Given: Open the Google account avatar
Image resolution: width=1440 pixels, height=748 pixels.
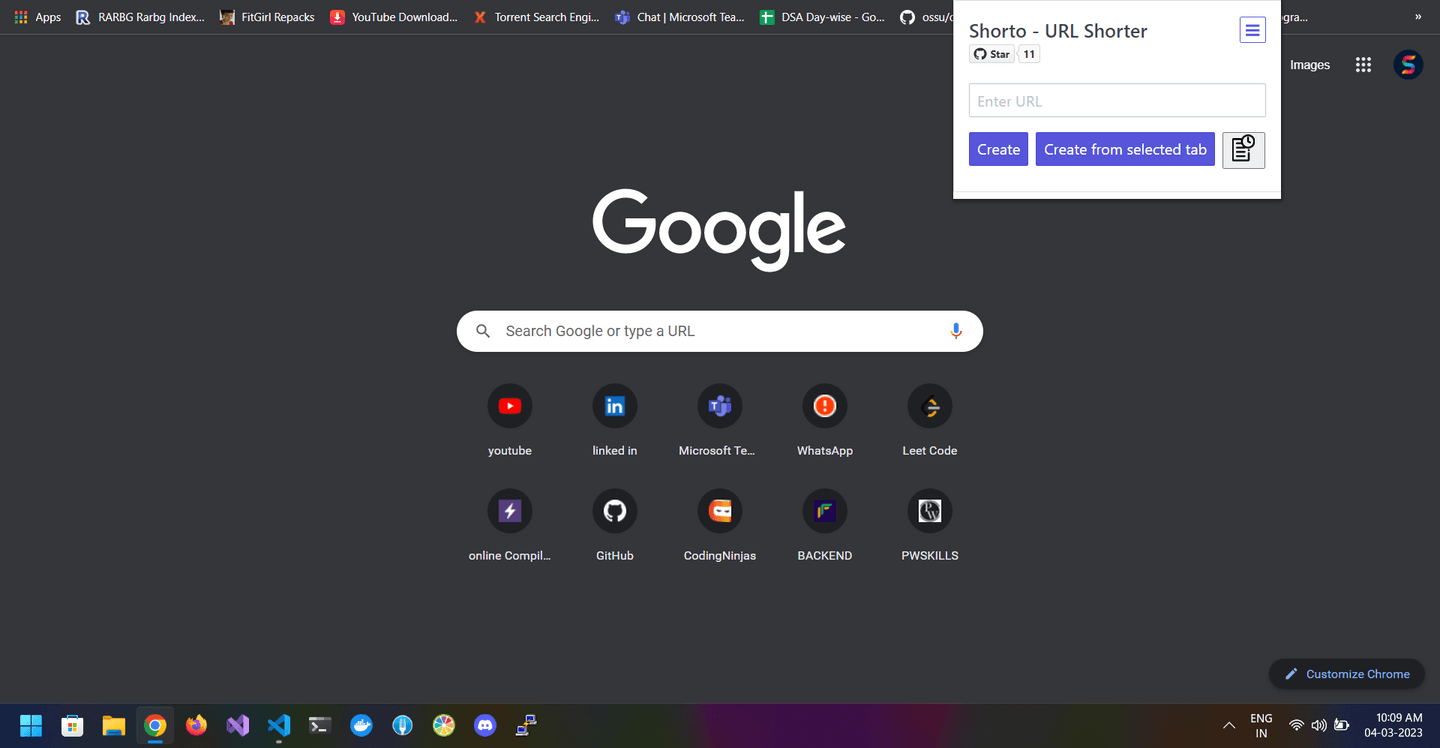Looking at the screenshot, I should click(x=1408, y=65).
